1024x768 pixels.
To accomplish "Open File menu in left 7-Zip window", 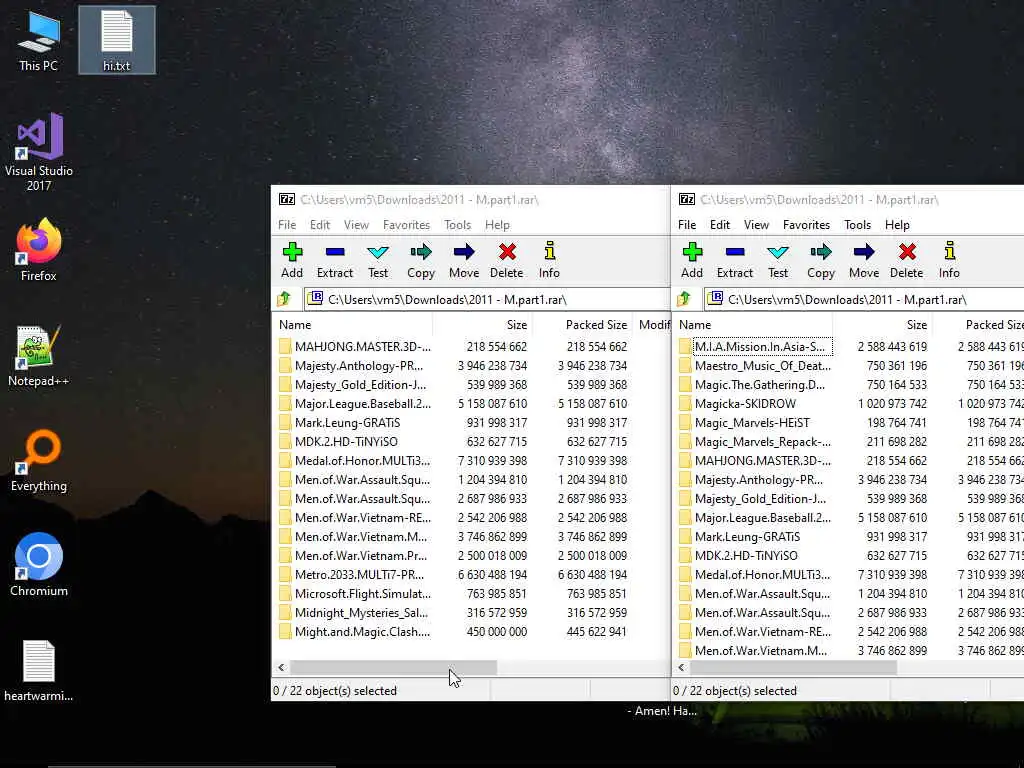I will [287, 225].
